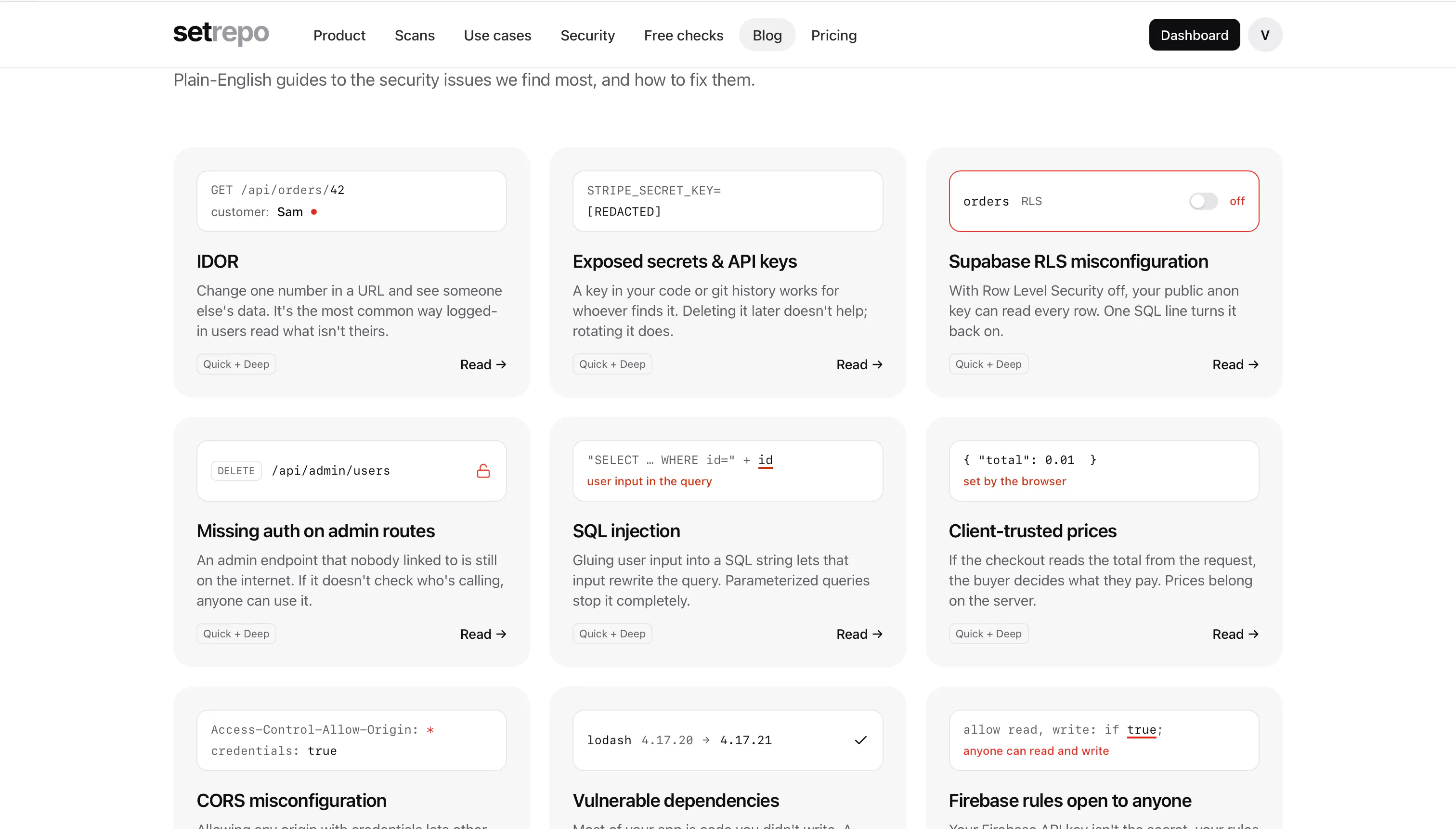Click SQL injection heading
1456x829 pixels.
(x=626, y=531)
